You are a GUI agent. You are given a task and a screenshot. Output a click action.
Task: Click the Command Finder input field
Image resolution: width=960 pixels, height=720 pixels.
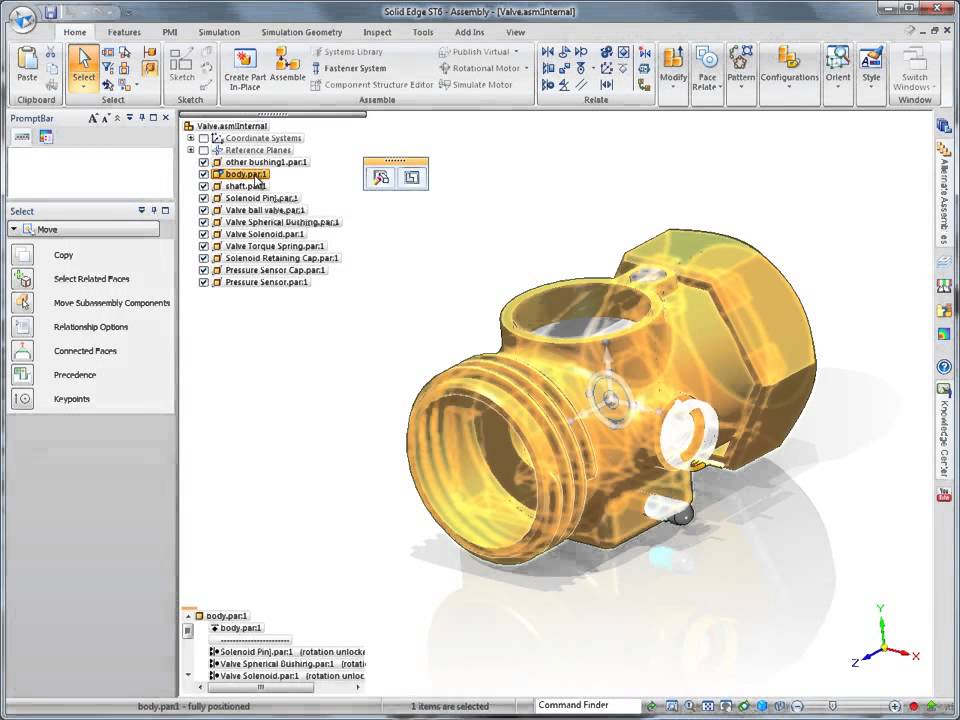(x=587, y=705)
